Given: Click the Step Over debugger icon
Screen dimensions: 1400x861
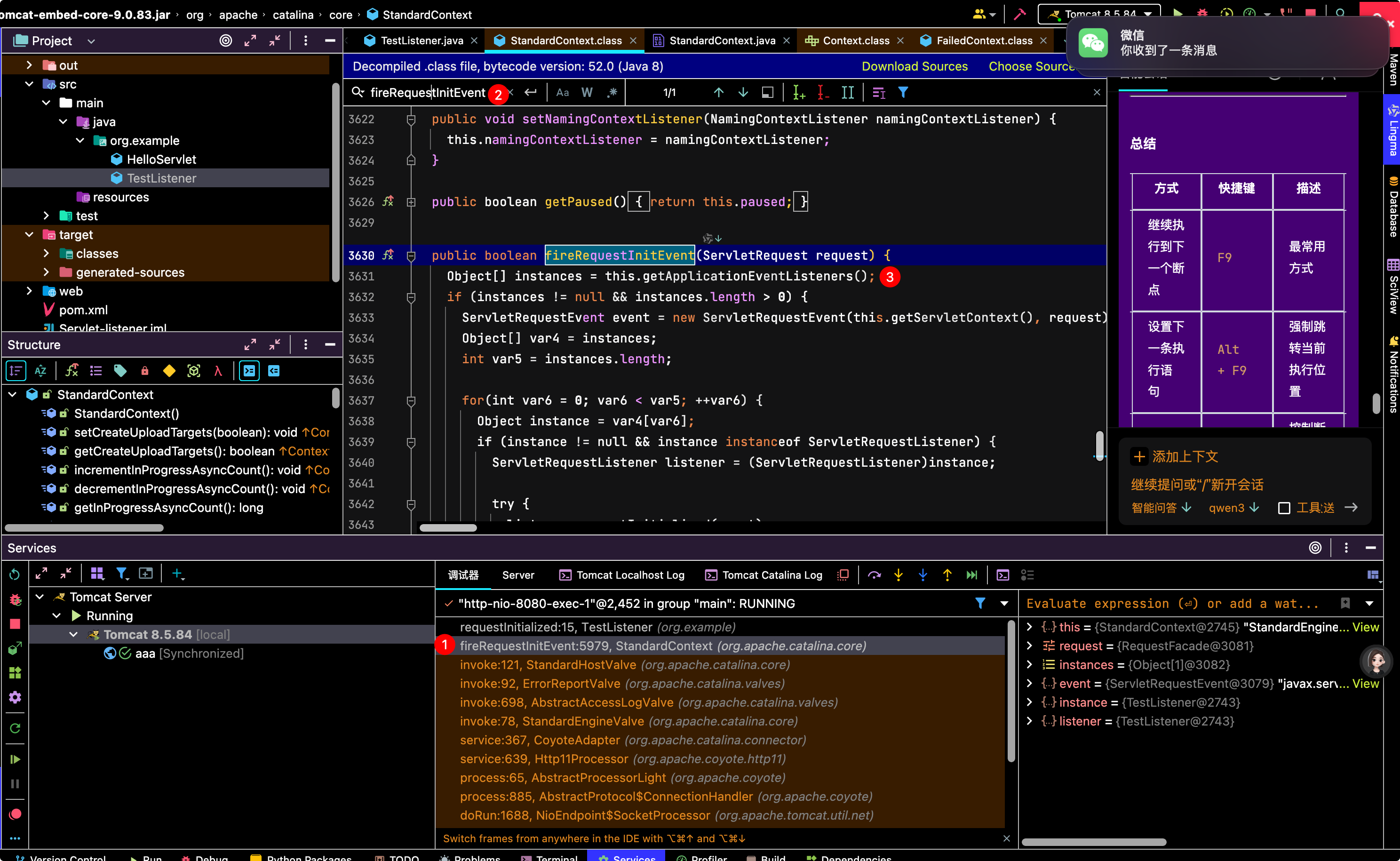Looking at the screenshot, I should (874, 575).
